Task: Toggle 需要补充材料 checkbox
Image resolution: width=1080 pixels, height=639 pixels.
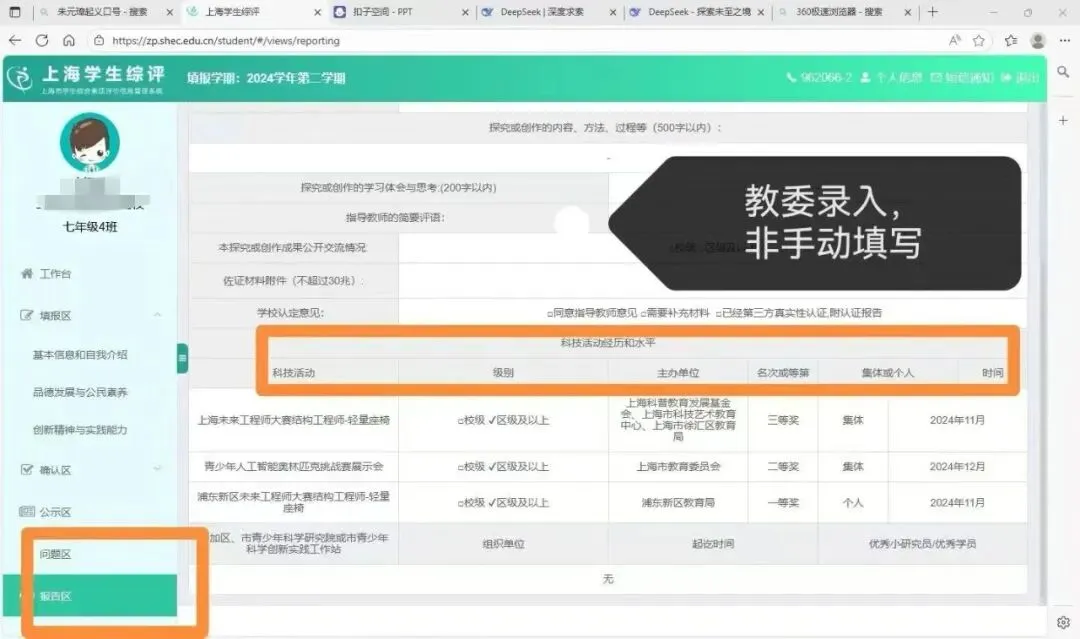Action: pyautogui.click(x=643, y=313)
